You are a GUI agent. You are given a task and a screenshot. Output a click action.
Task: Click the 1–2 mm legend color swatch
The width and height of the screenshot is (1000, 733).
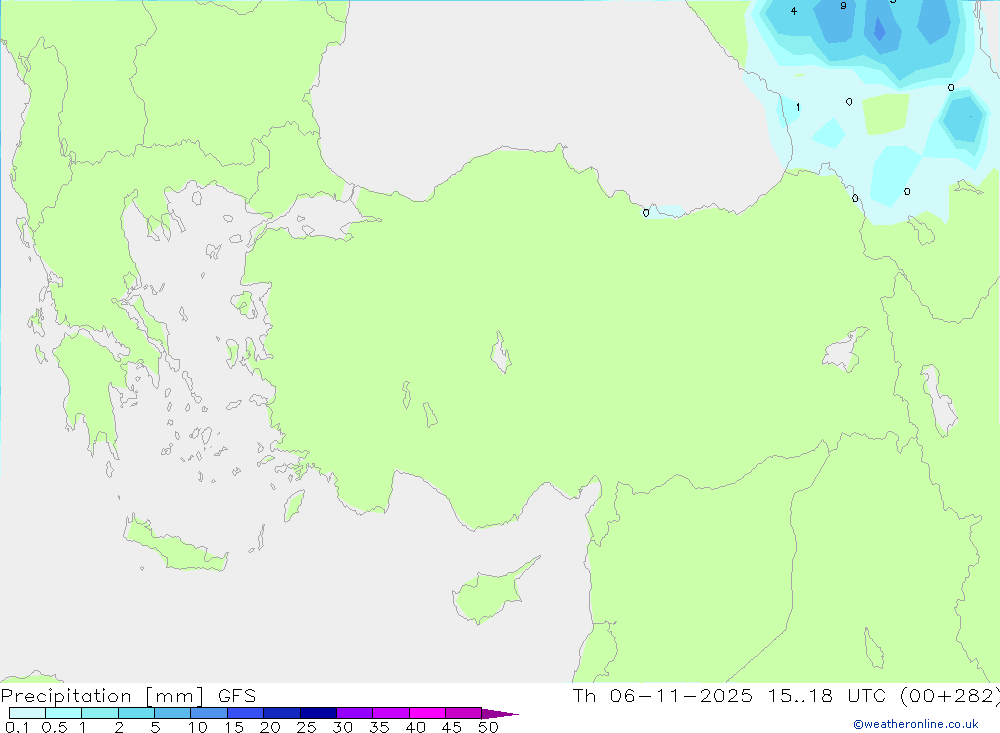[x=100, y=713]
